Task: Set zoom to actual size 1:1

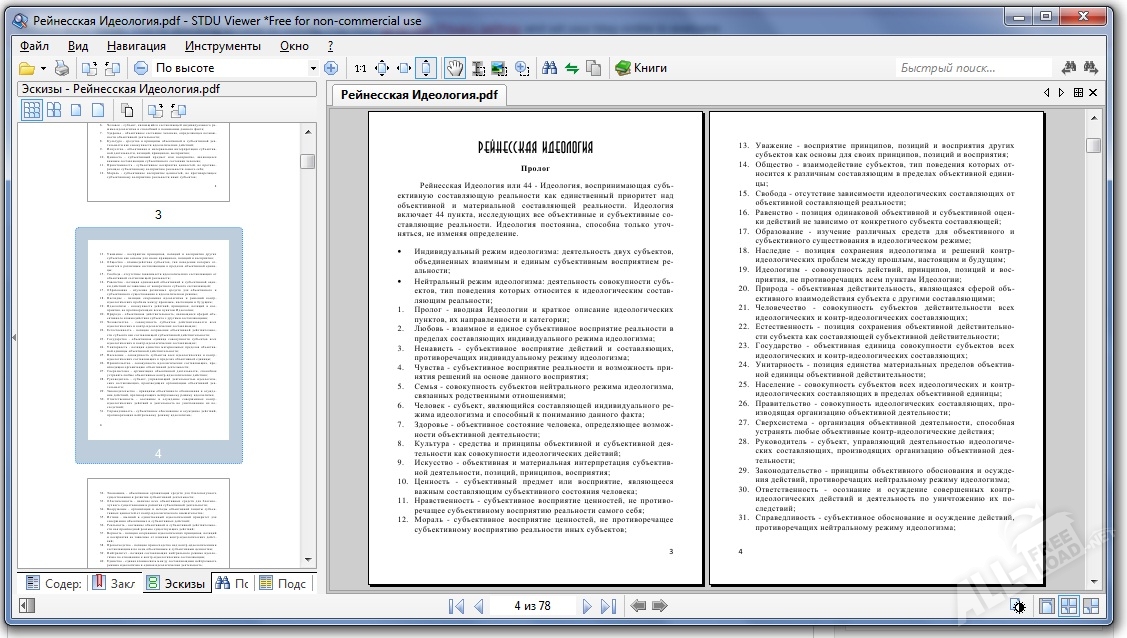Action: click(x=360, y=68)
